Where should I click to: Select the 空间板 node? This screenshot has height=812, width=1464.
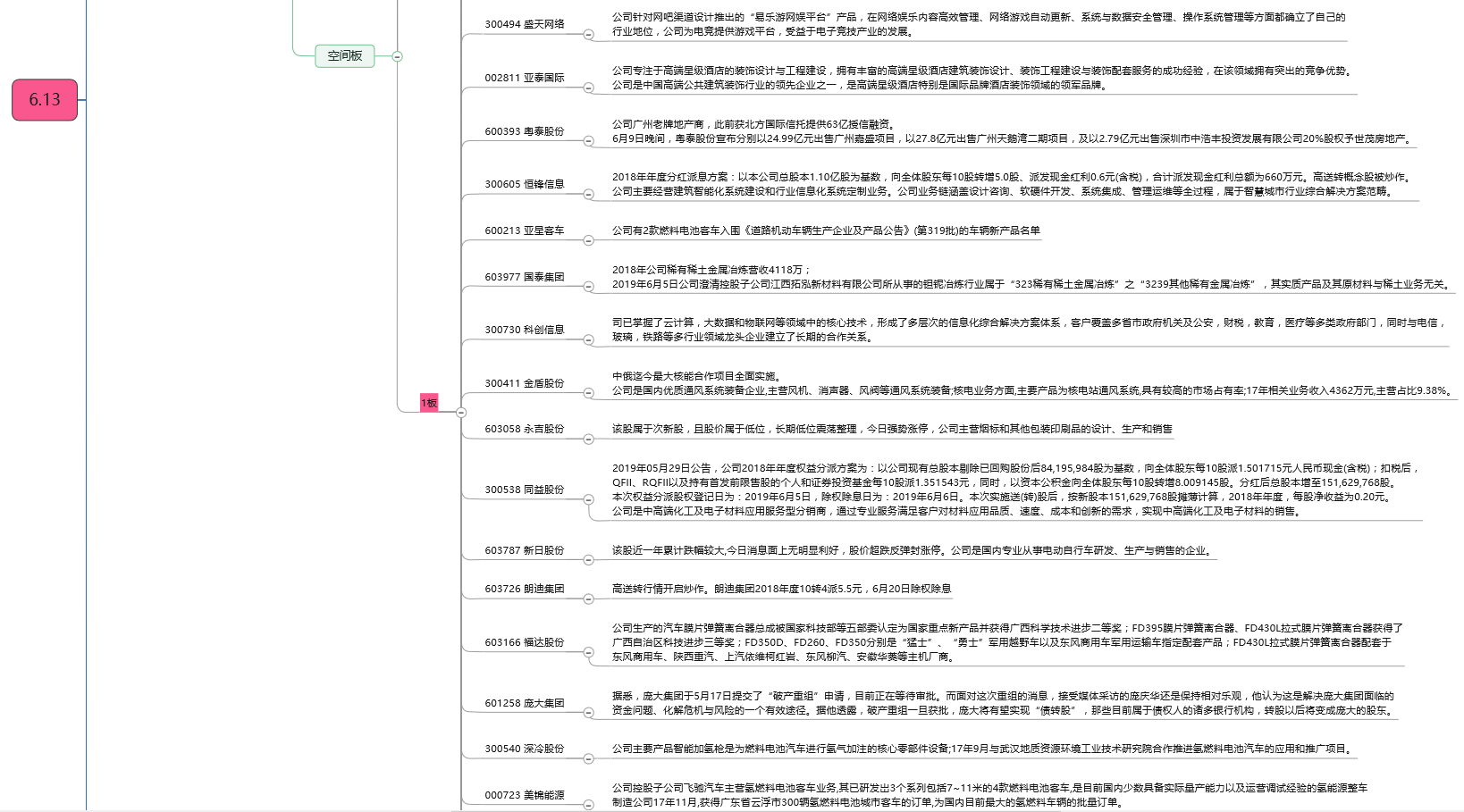[345, 55]
